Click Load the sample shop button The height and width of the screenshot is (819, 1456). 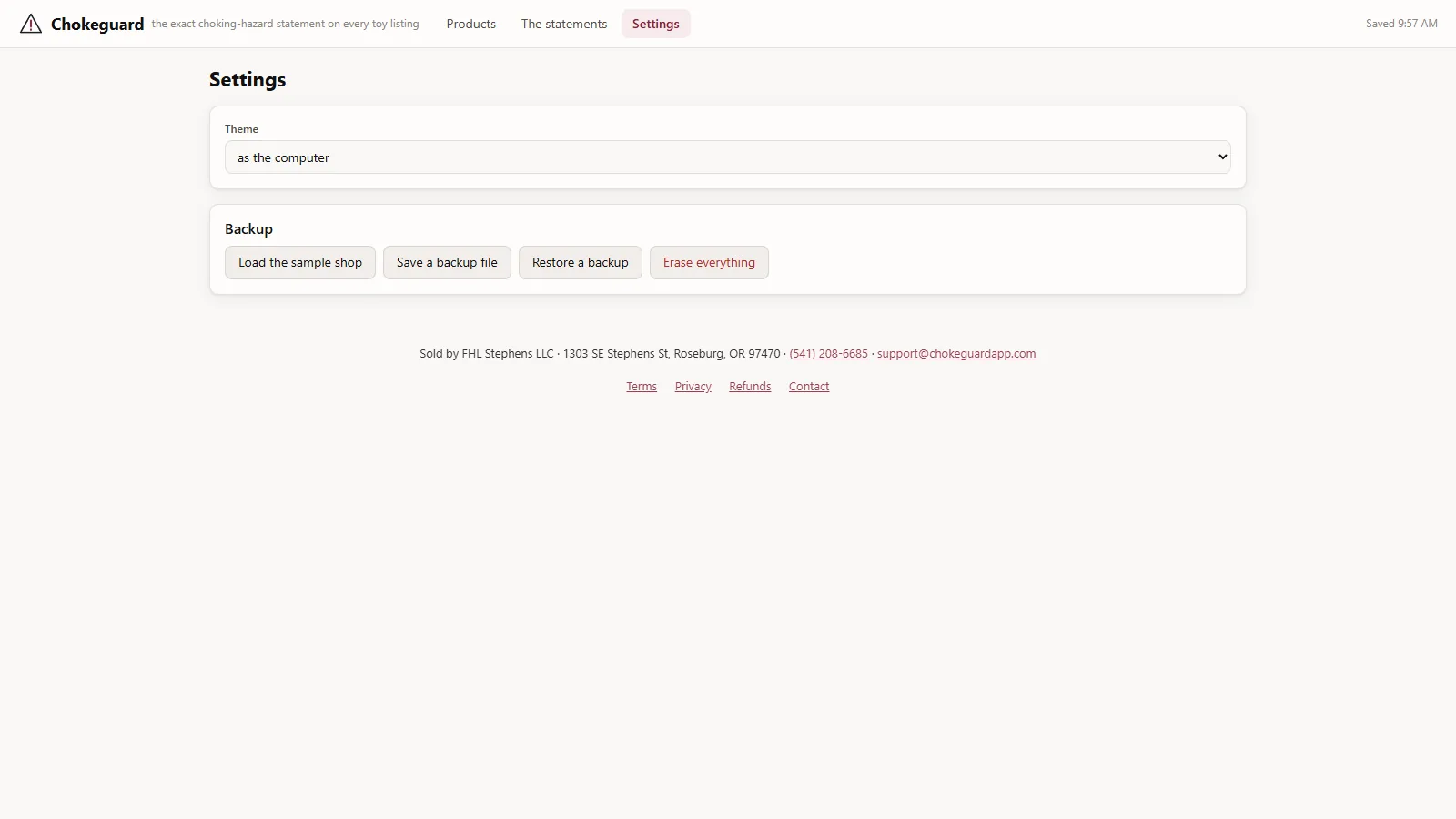pyautogui.click(x=300, y=263)
